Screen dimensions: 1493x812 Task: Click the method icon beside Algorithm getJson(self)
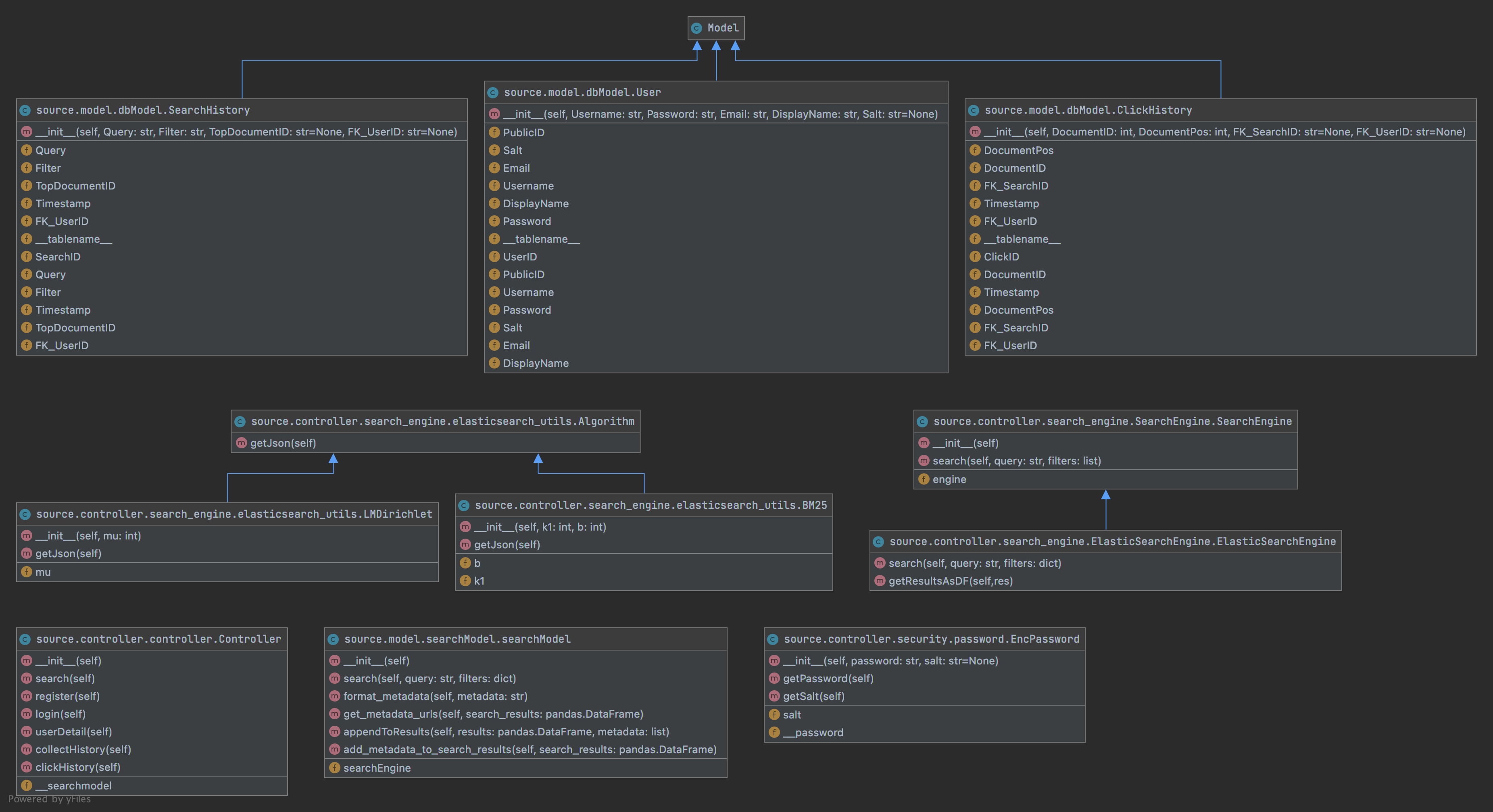coord(241,443)
